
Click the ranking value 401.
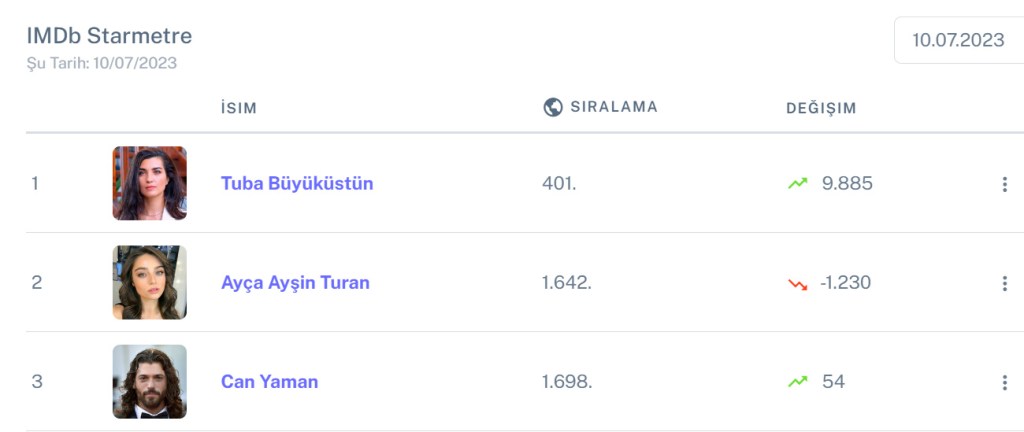point(559,184)
